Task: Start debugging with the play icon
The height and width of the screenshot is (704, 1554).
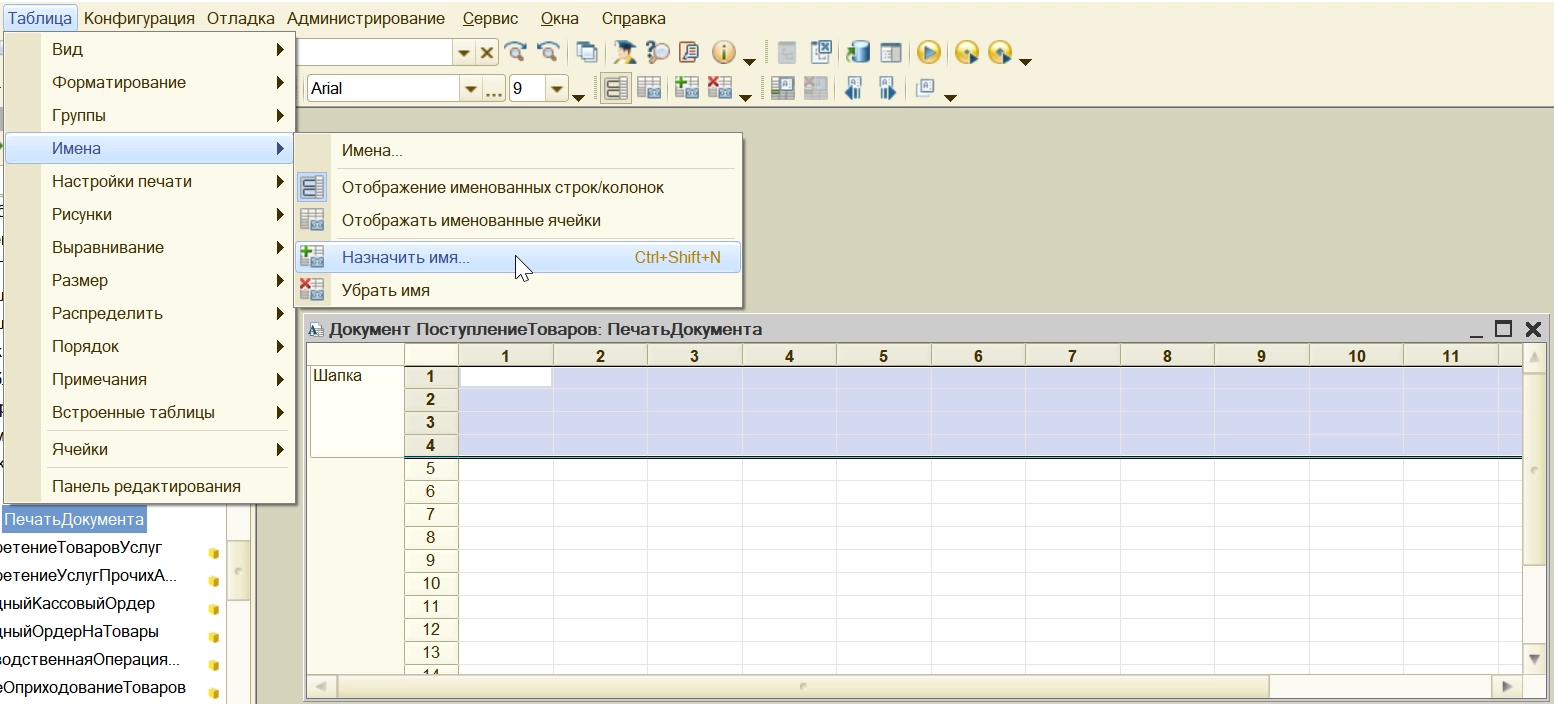Action: pyautogui.click(x=929, y=53)
